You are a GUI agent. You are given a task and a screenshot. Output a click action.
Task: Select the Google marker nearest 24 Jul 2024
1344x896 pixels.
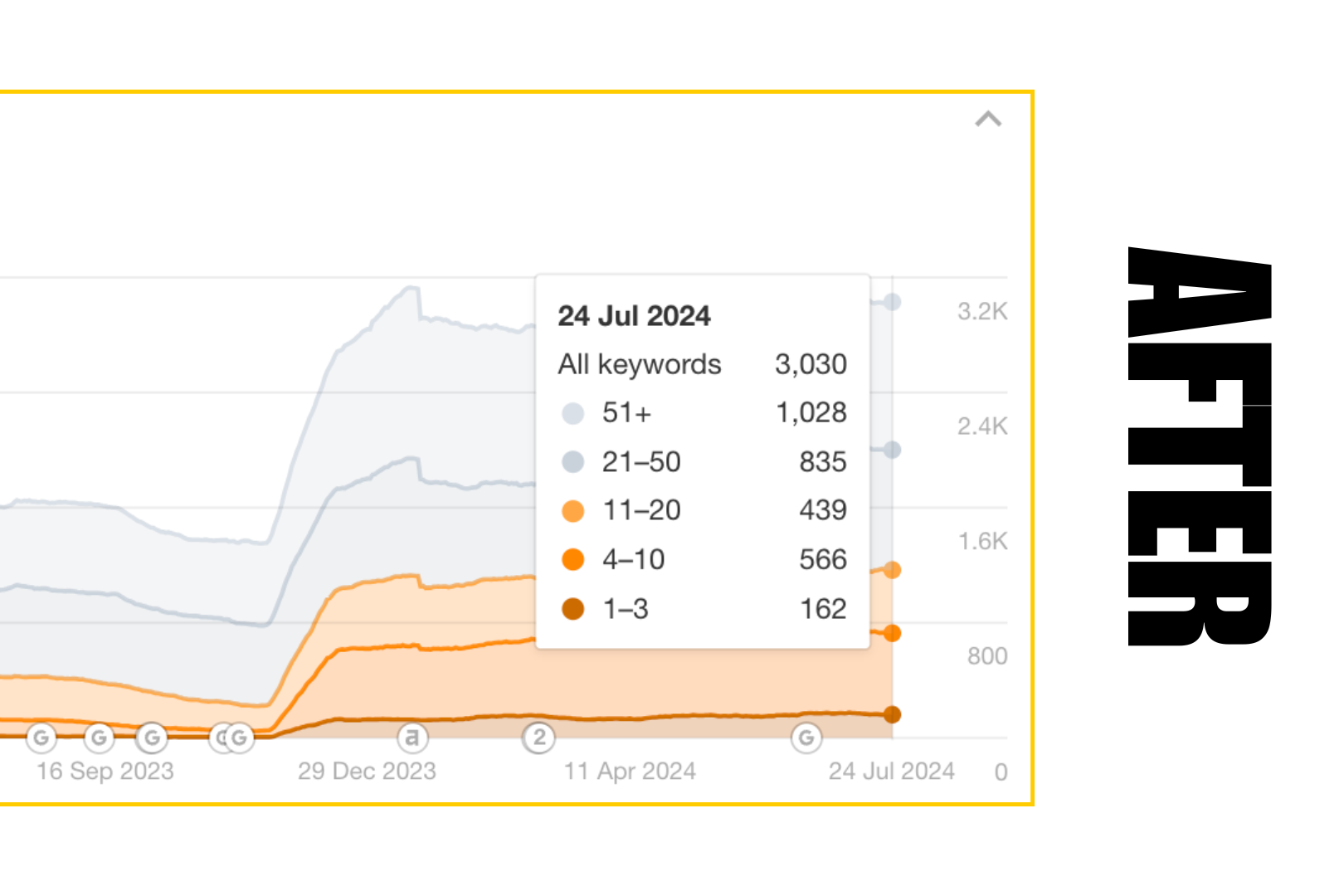806,737
